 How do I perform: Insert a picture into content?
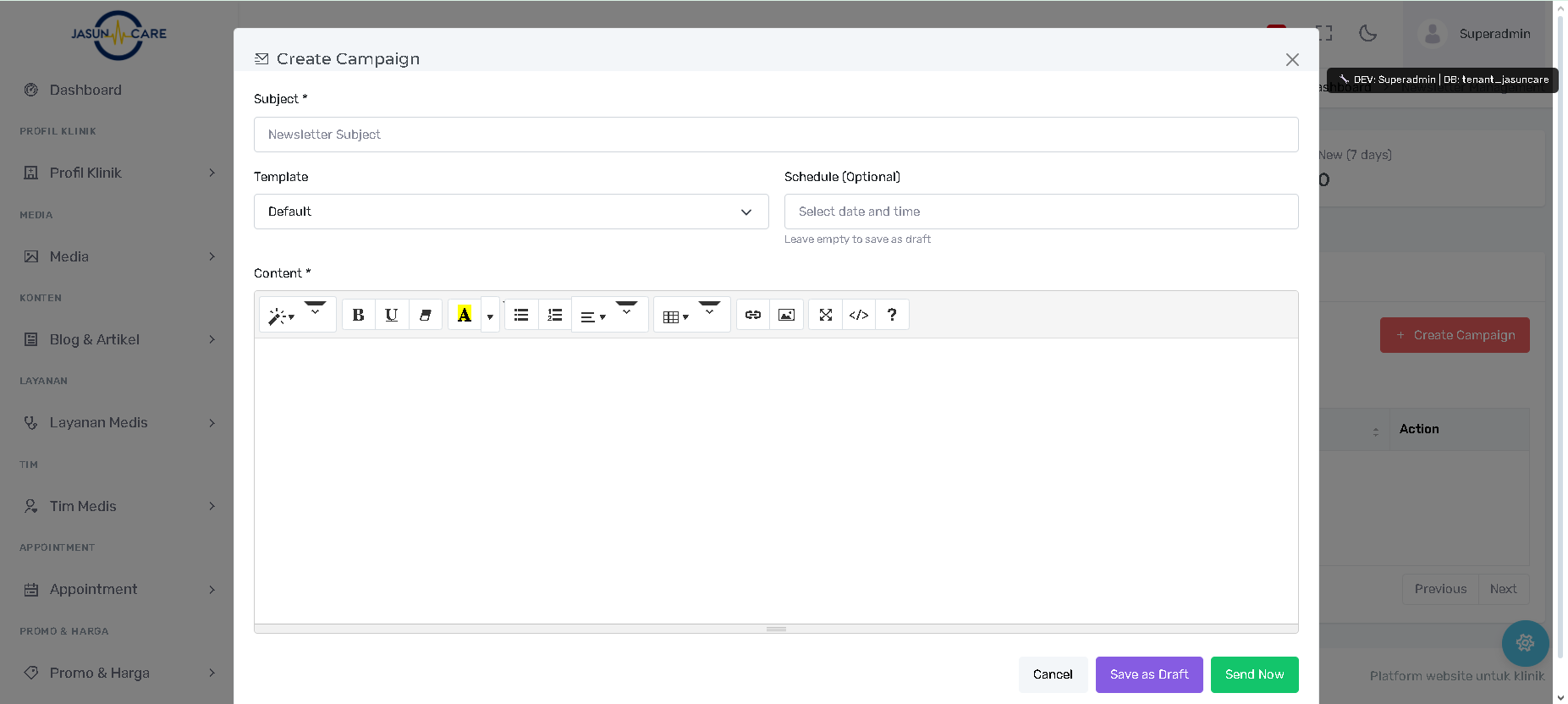[786, 315]
